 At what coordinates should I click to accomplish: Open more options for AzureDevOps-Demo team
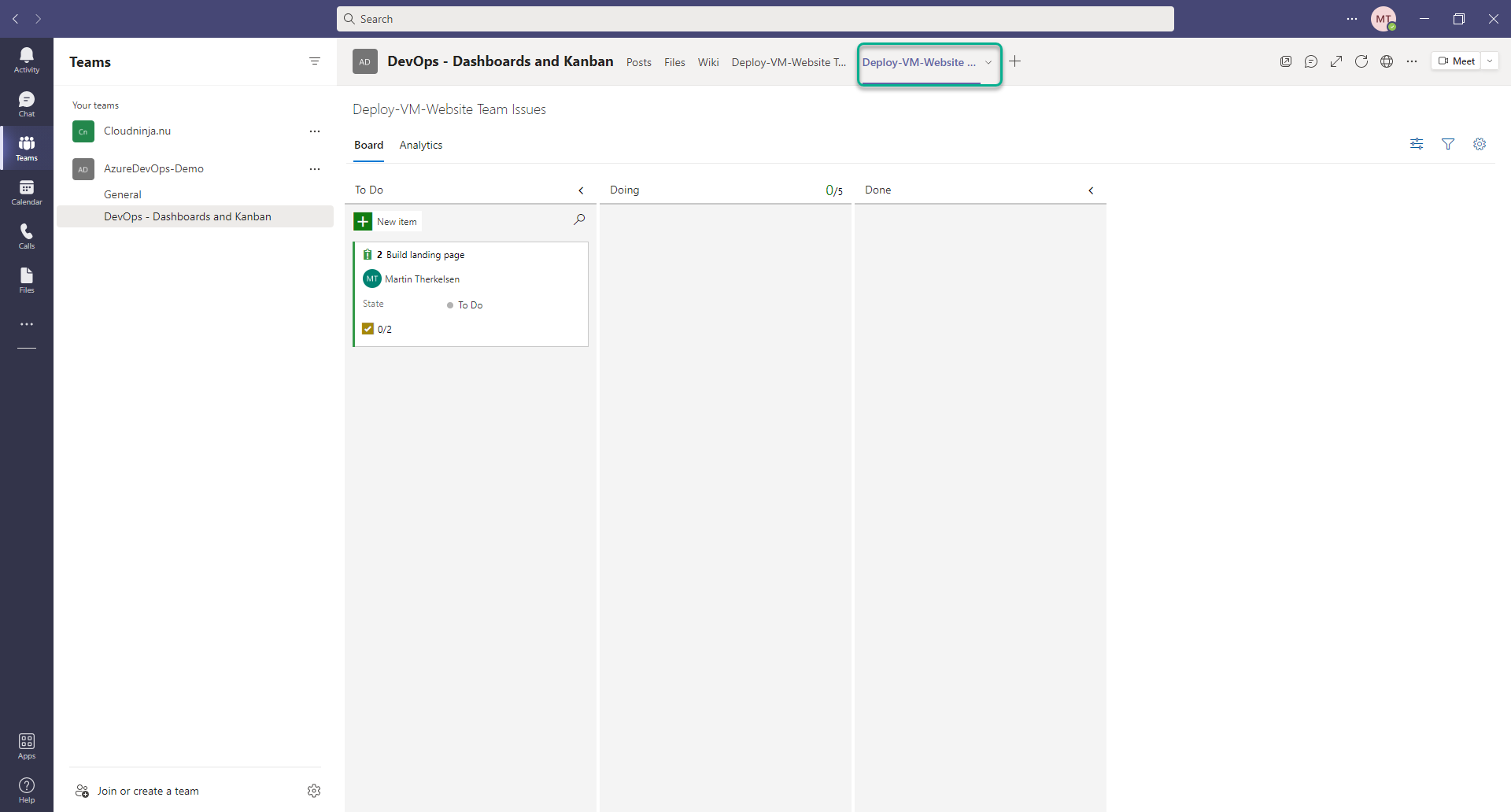pos(315,169)
